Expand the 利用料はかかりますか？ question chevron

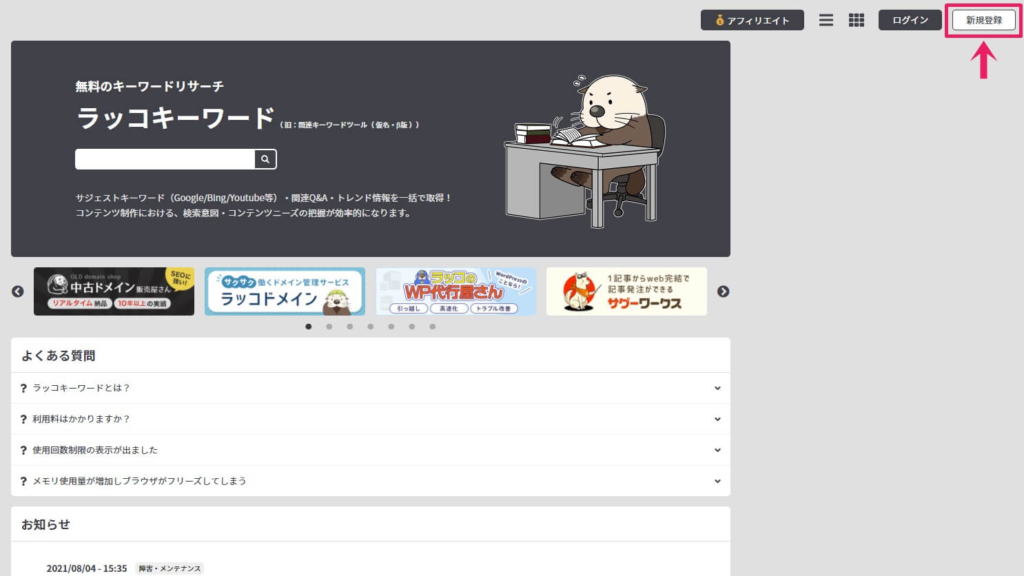pyautogui.click(x=717, y=419)
